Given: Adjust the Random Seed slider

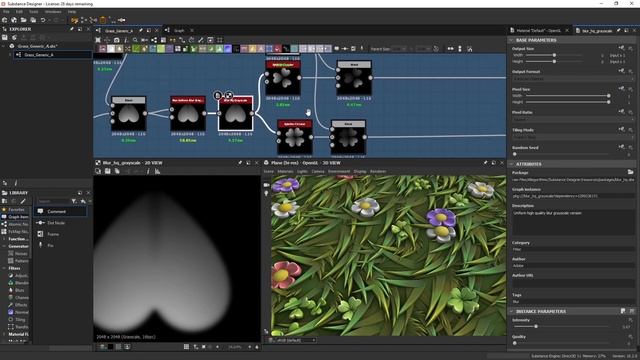Looking at the screenshot, I should point(561,154).
